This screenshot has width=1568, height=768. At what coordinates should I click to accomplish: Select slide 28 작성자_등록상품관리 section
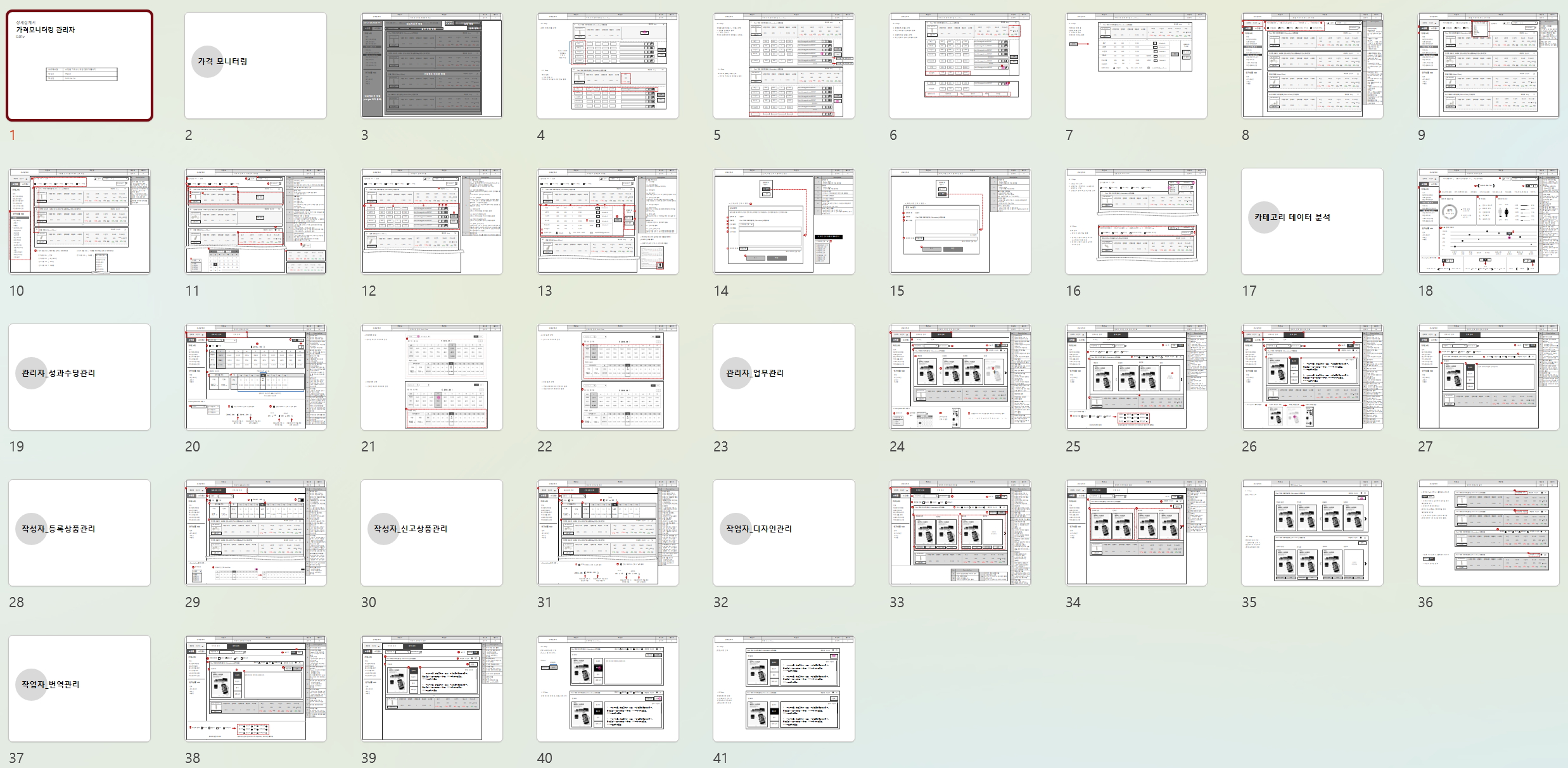80,532
